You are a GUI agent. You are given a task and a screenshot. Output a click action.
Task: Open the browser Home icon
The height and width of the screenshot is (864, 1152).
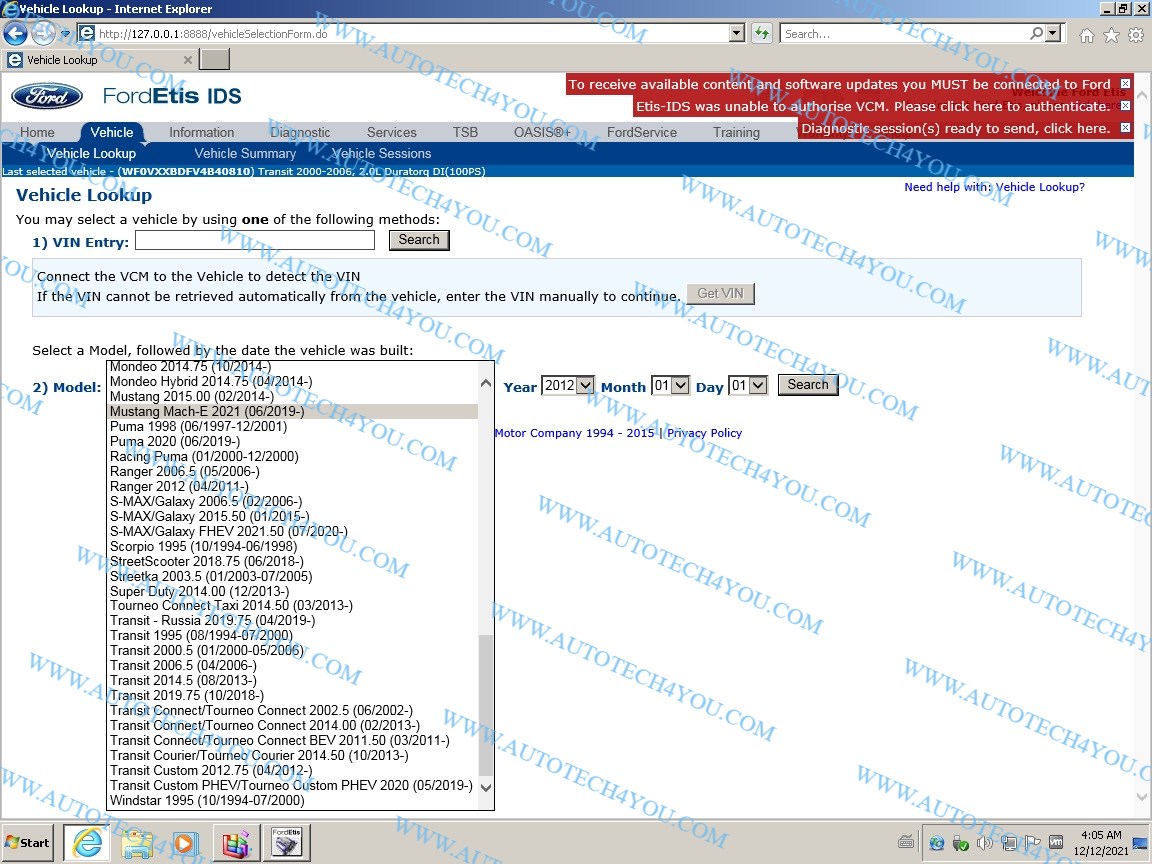(1087, 35)
